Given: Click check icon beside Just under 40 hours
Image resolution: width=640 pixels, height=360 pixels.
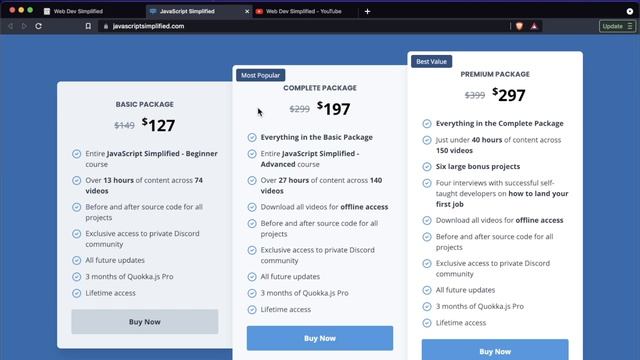Looking at the screenshot, I should click(x=427, y=140).
